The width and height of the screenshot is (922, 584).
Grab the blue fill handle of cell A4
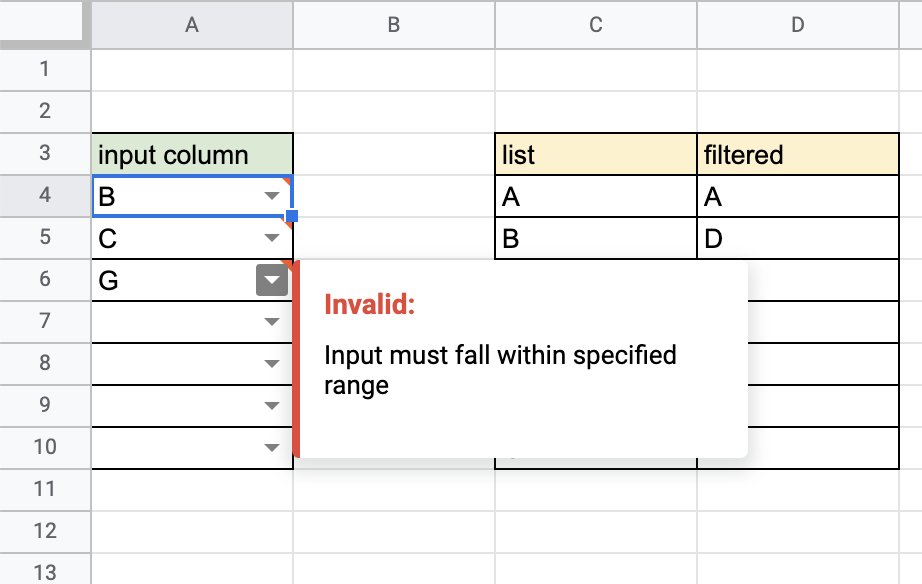coord(292,216)
